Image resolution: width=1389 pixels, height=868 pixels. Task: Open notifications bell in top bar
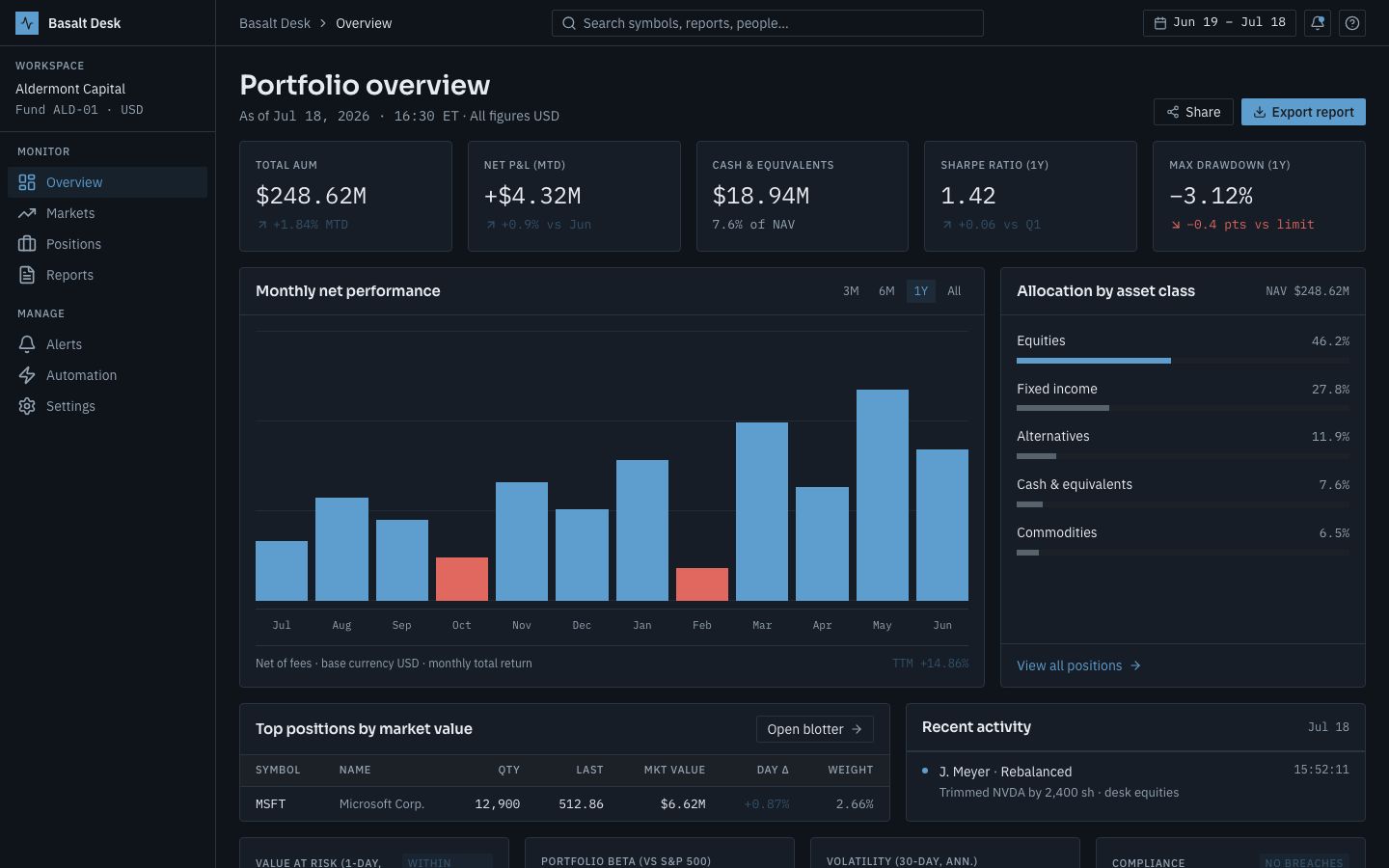1318,23
